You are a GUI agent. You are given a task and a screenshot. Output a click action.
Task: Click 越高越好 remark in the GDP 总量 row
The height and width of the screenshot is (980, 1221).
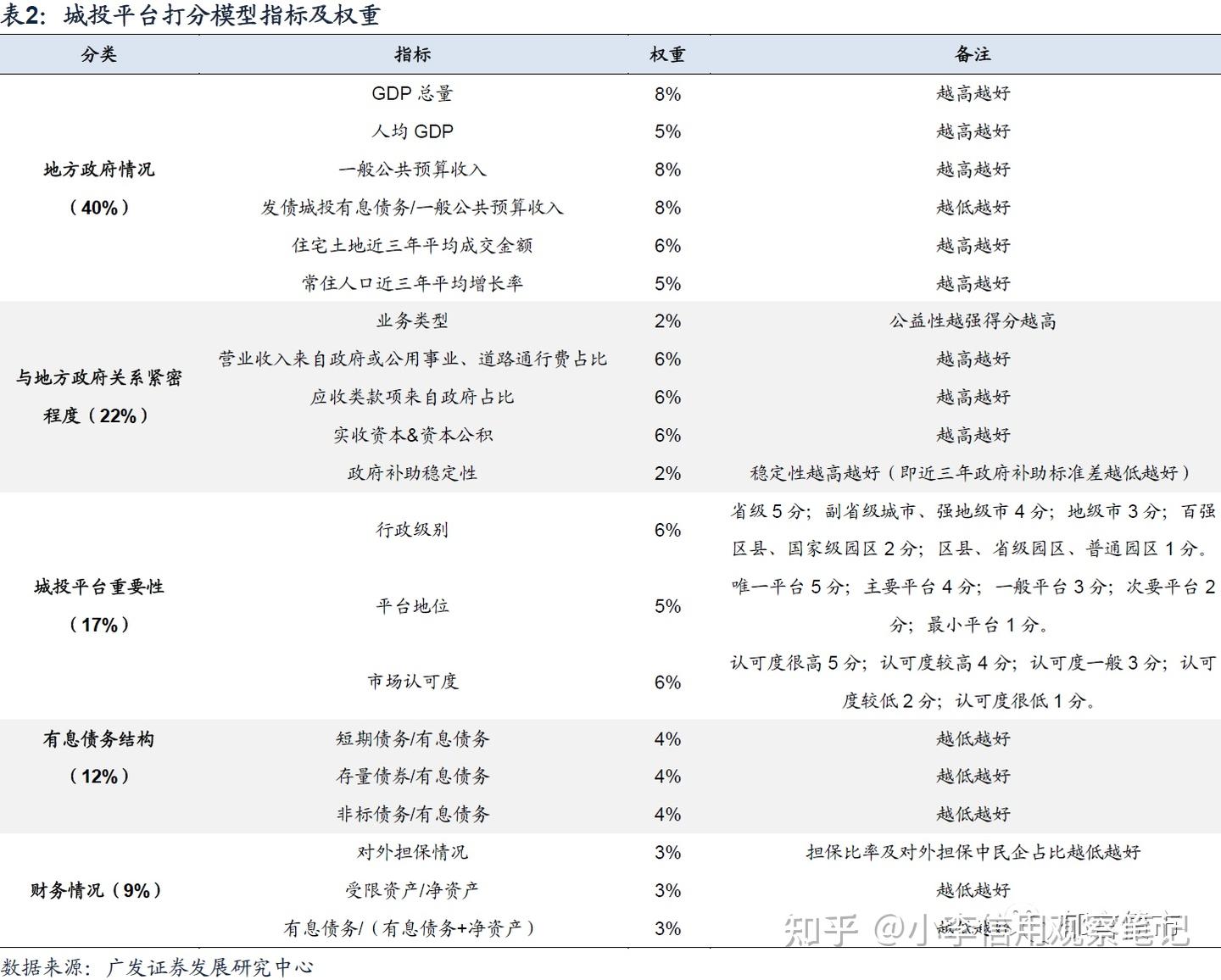(973, 93)
